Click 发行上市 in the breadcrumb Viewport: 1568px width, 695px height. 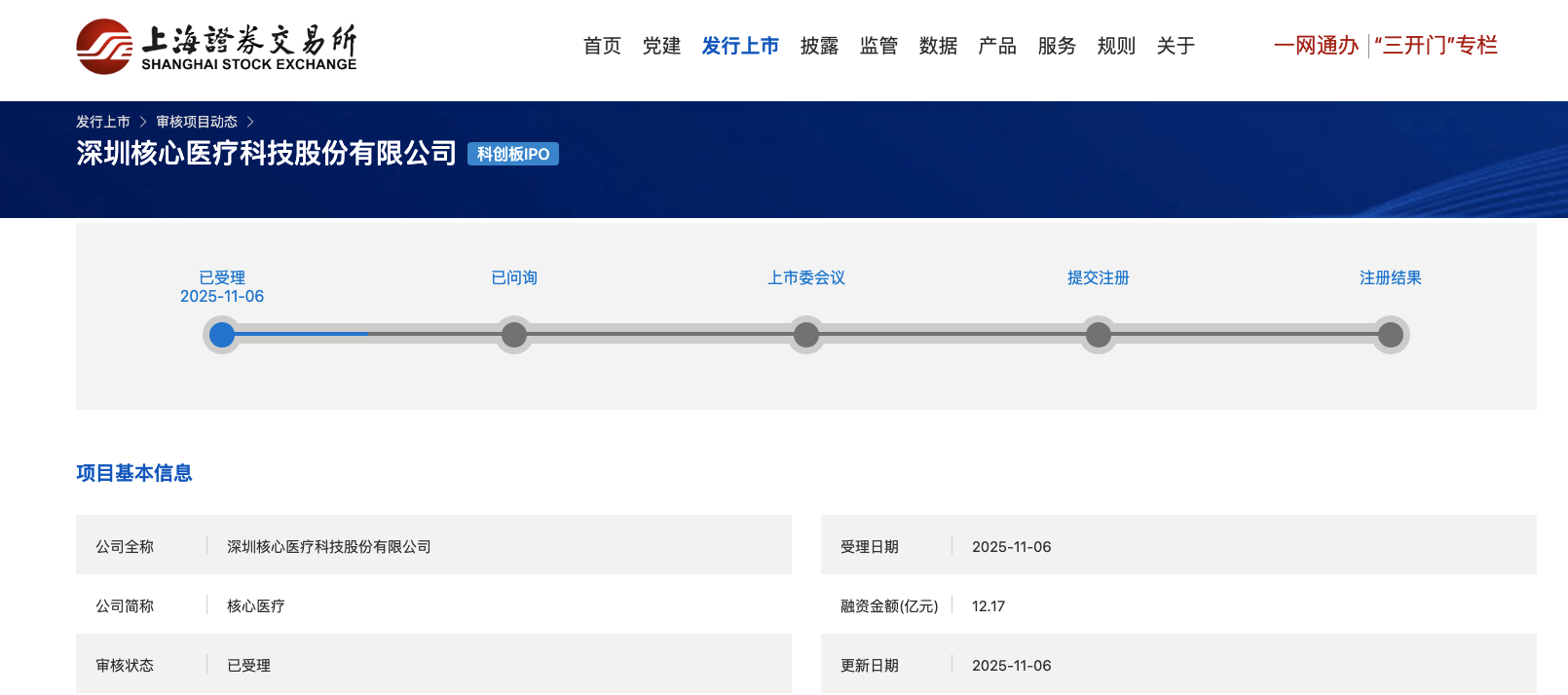(x=103, y=122)
